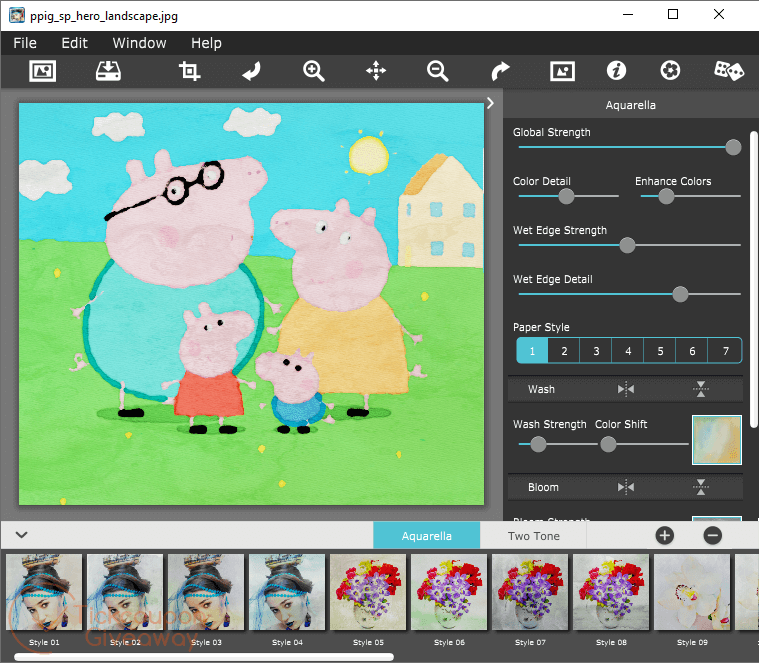Open the Help menu
759x663 pixels.
click(x=206, y=43)
